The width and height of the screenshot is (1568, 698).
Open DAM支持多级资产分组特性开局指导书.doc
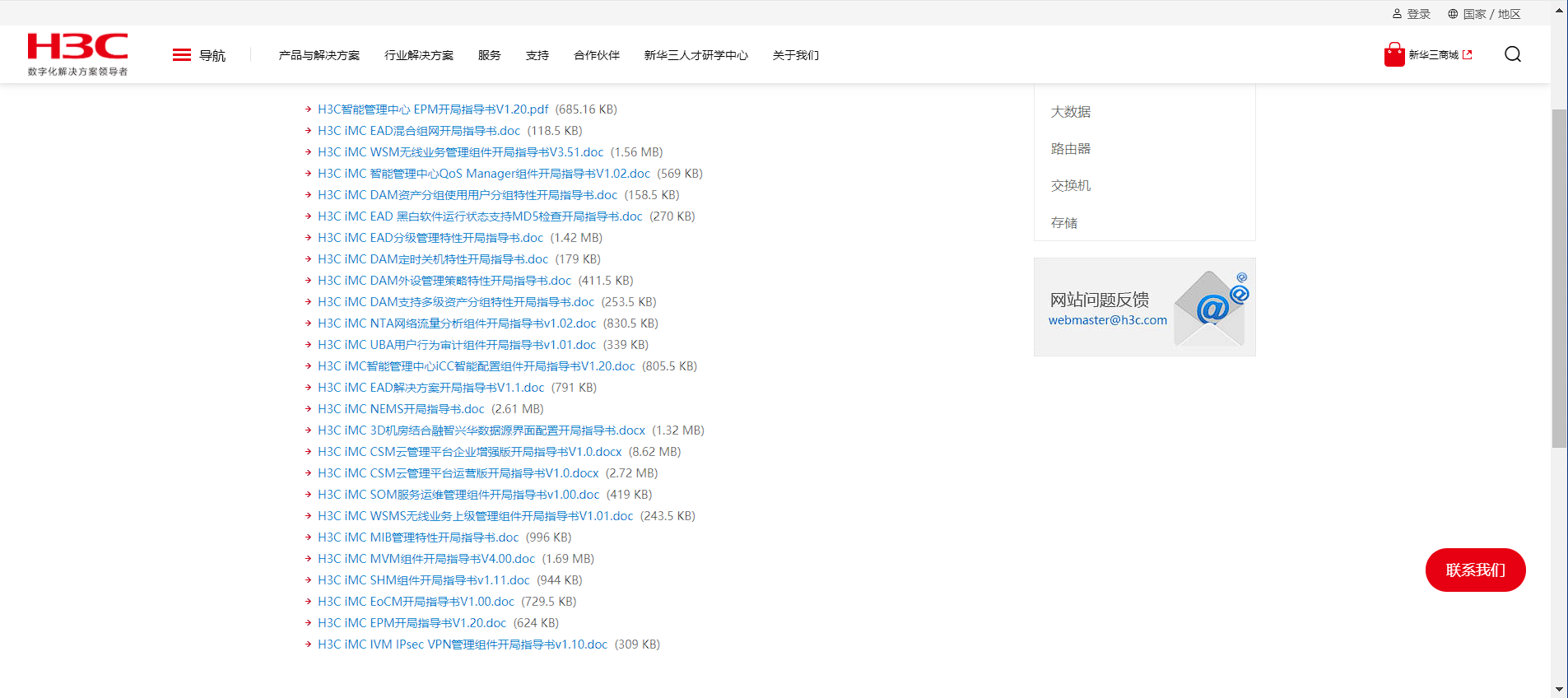pyautogui.click(x=456, y=302)
